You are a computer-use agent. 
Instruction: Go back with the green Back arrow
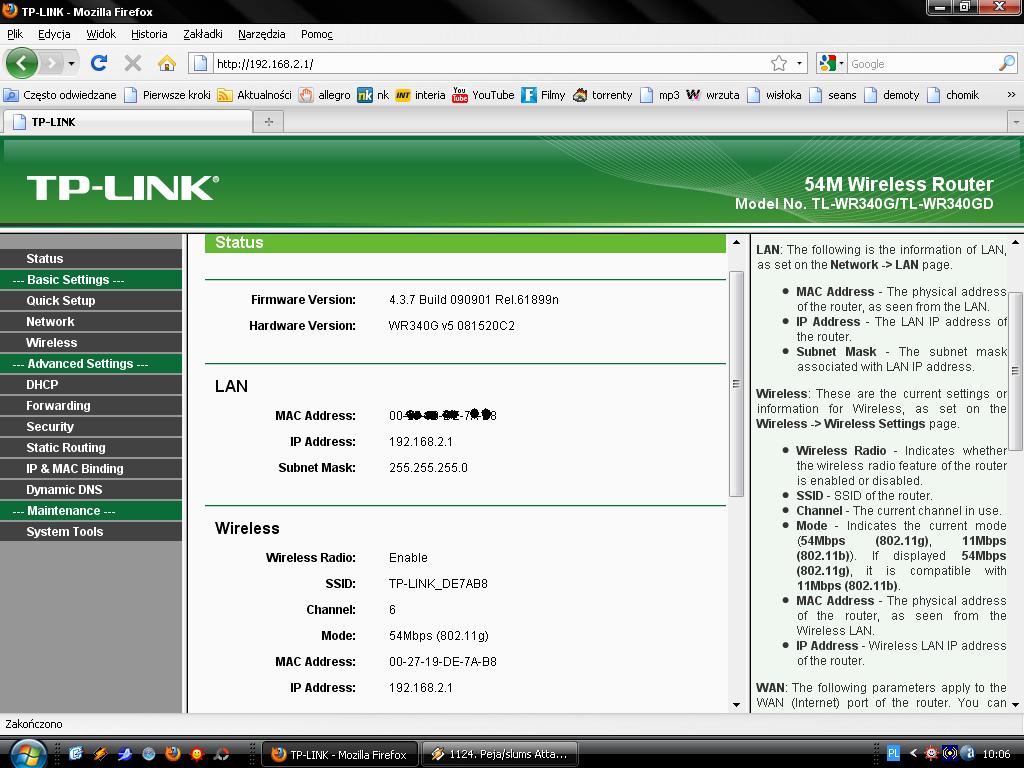(22, 63)
